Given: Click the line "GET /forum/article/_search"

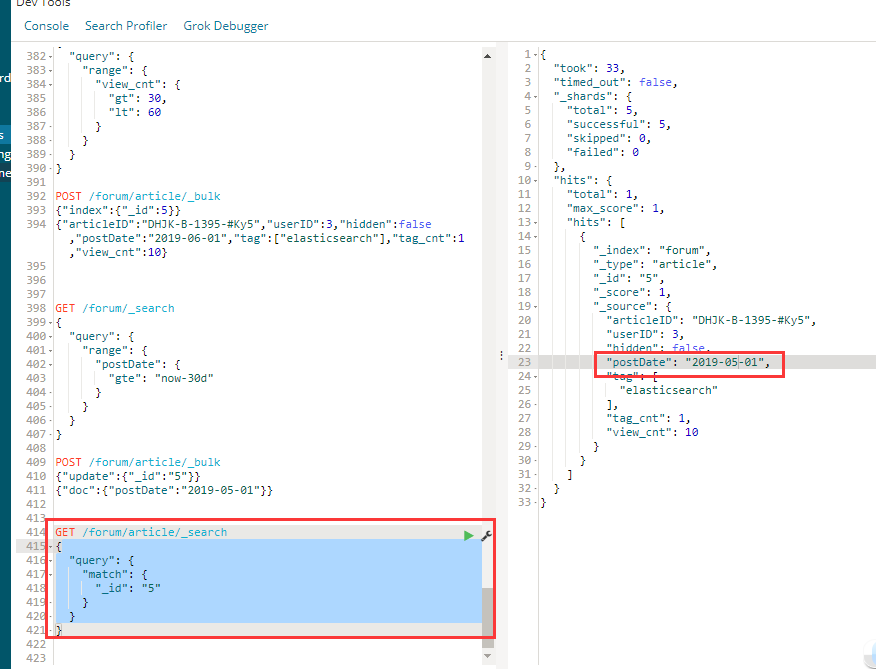Looking at the screenshot, I should click(141, 532).
